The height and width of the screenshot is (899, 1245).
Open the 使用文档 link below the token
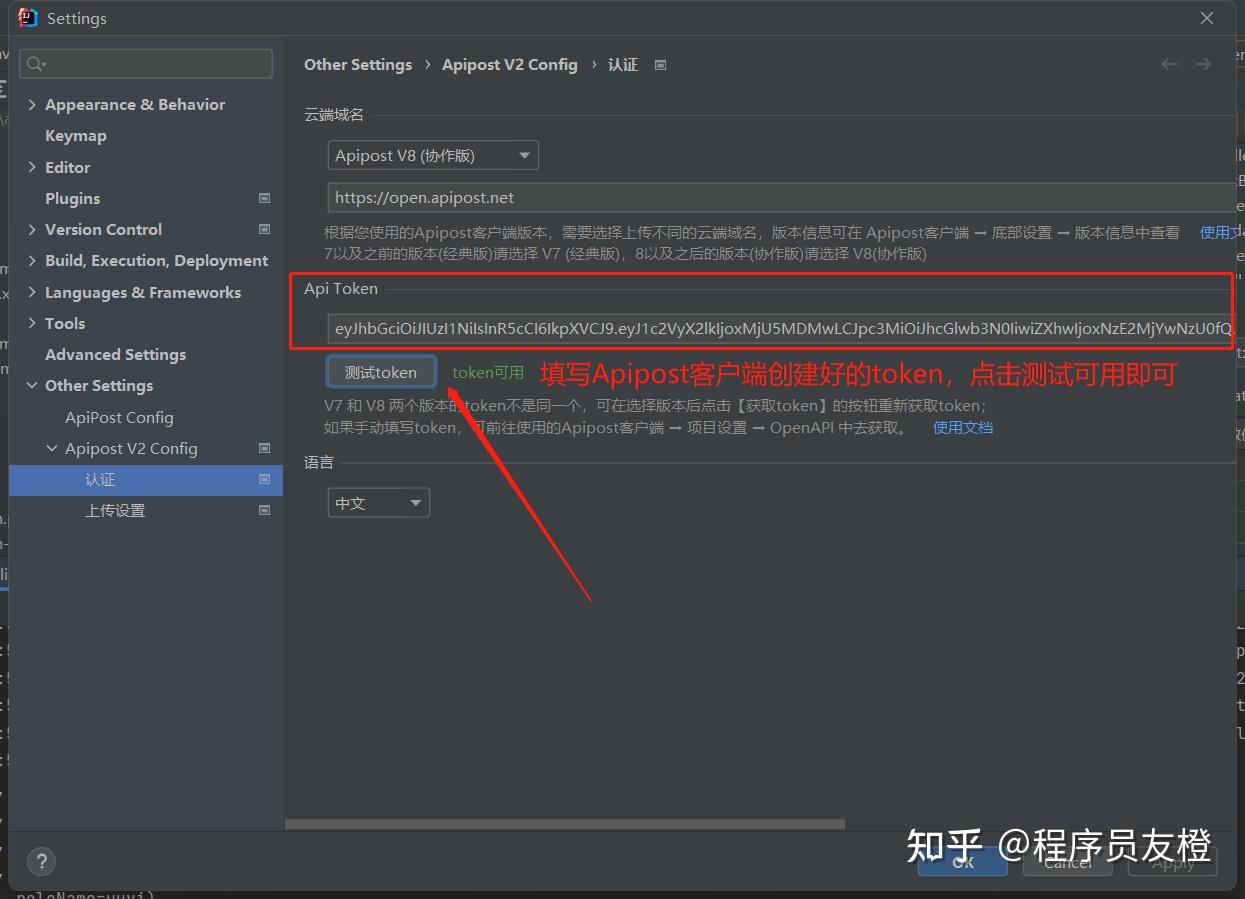962,427
